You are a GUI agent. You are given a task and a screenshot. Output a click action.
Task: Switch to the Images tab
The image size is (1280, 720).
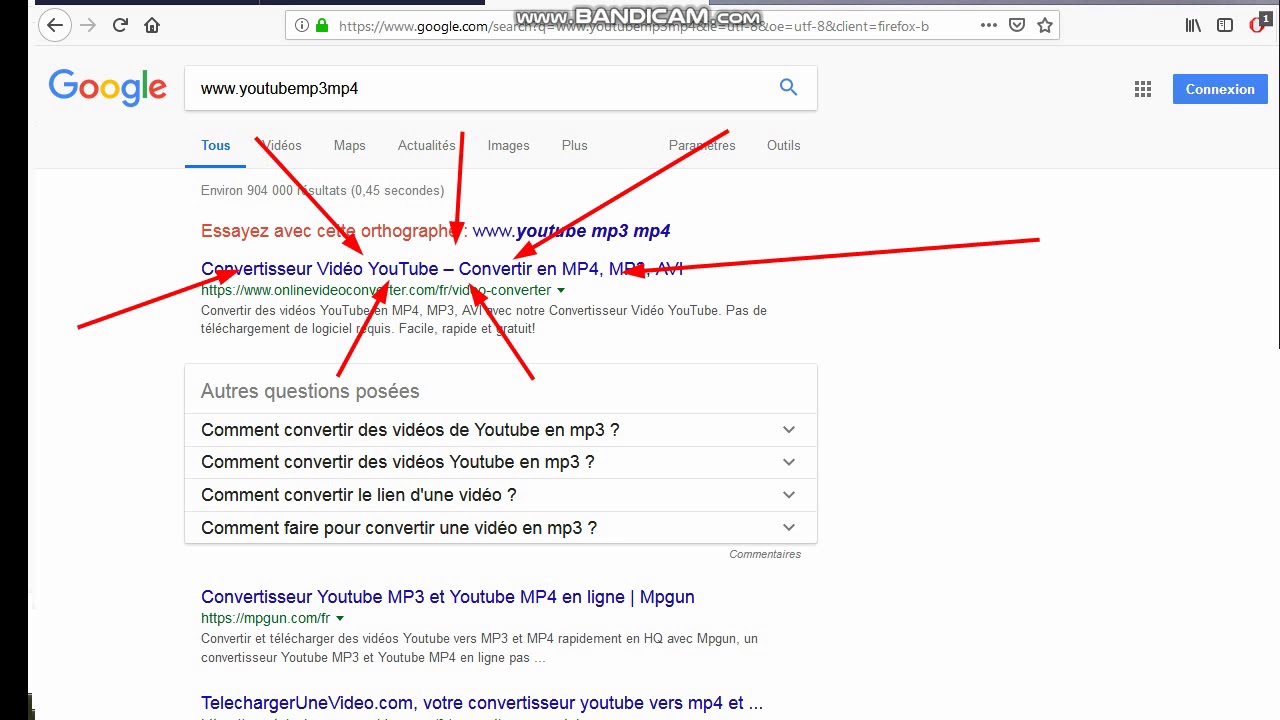(x=508, y=145)
